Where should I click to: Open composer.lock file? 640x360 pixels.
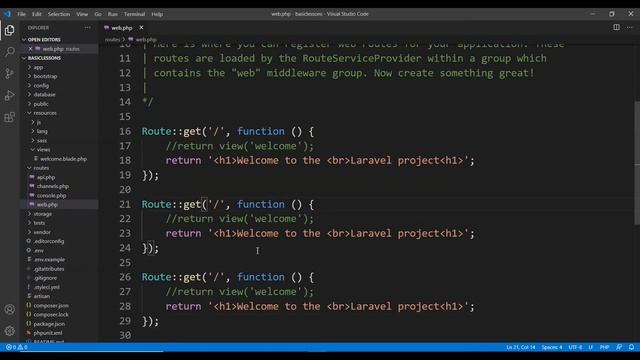tap(51, 315)
